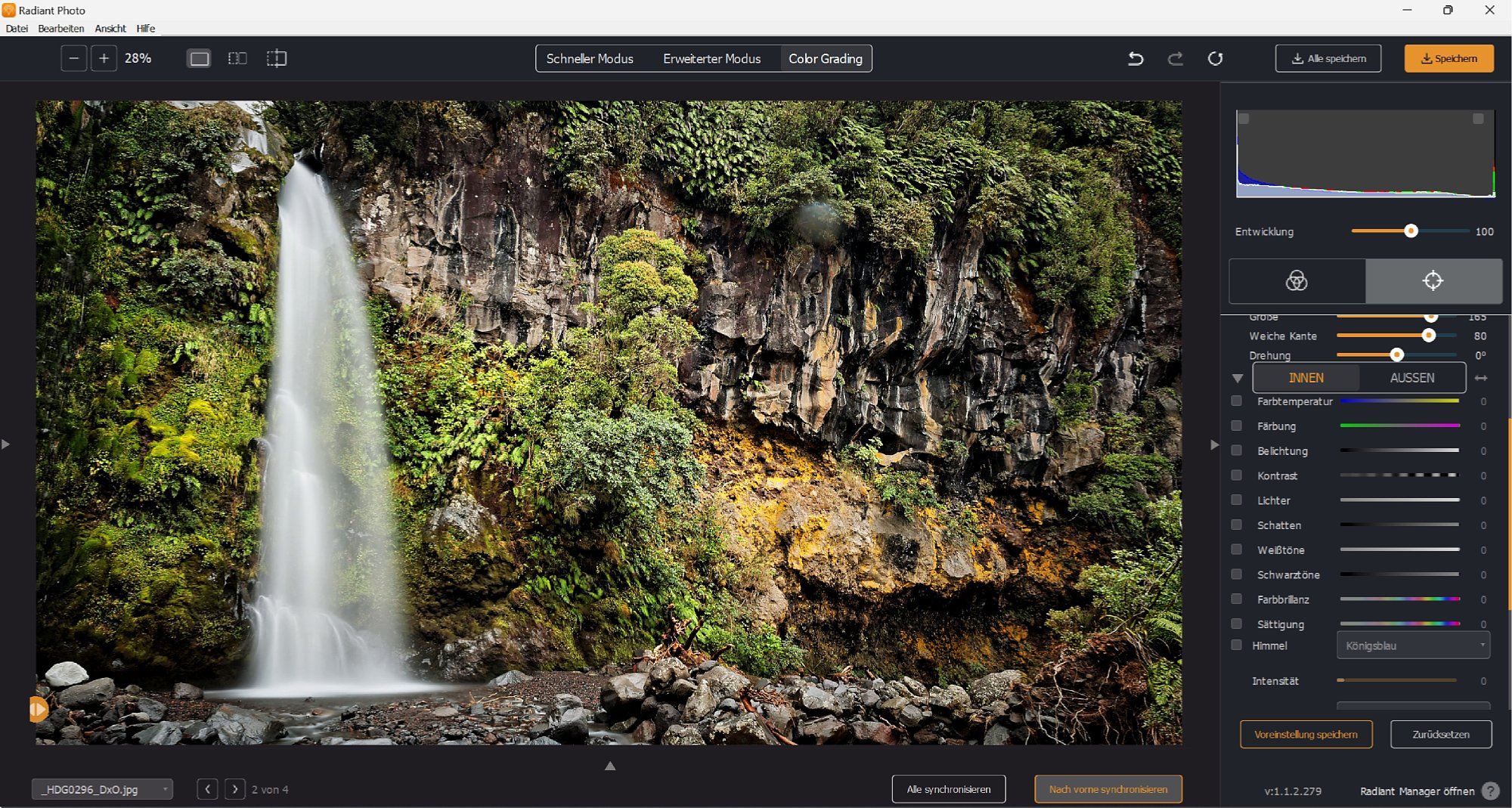Open the color circles tab
This screenshot has height=808, width=1512.
(1297, 280)
